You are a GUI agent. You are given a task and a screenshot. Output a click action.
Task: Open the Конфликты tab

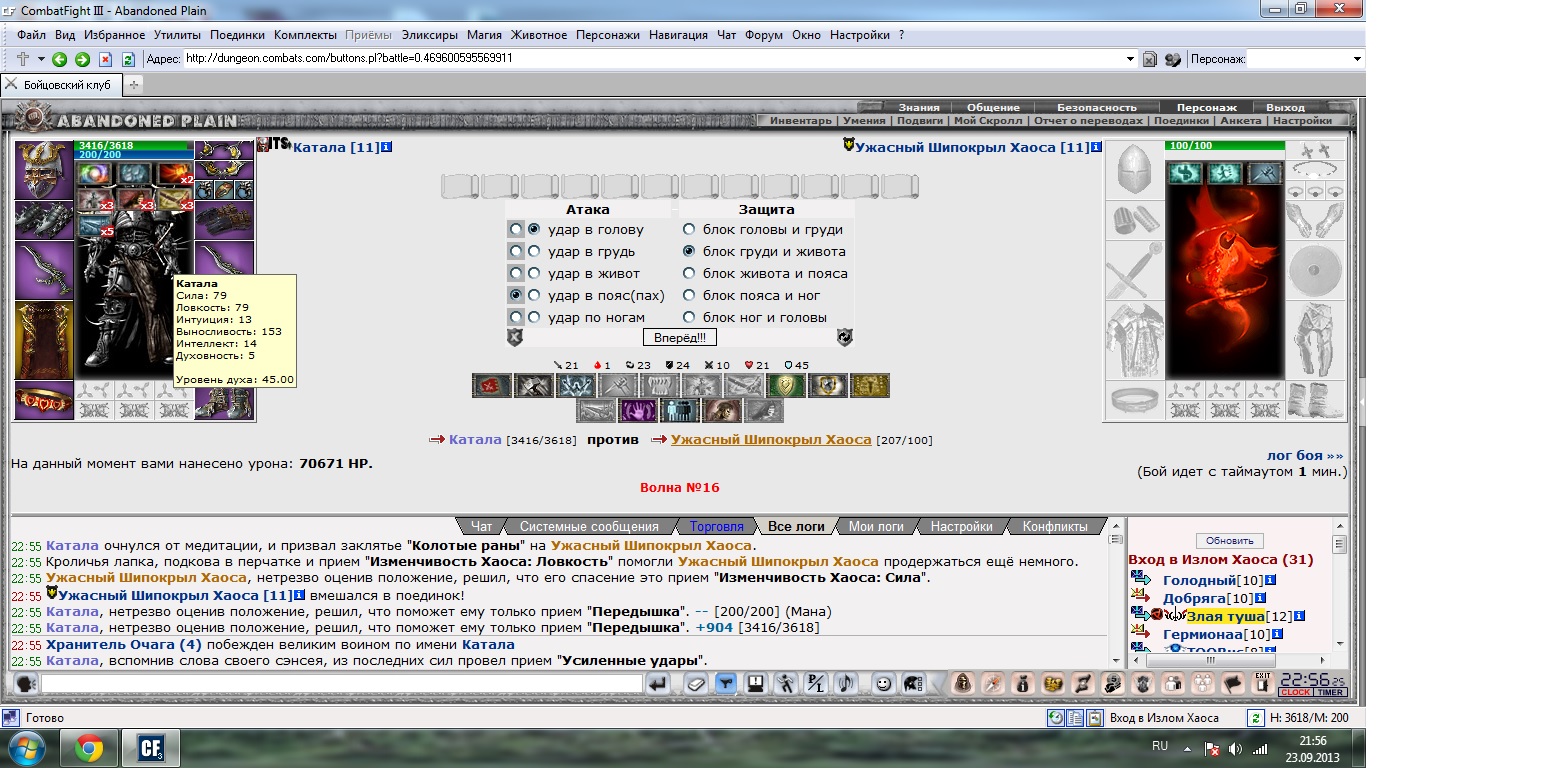[x=1054, y=526]
